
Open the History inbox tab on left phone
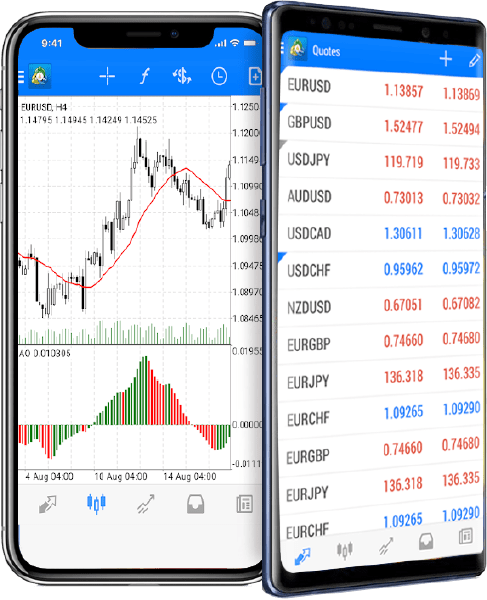195,504
